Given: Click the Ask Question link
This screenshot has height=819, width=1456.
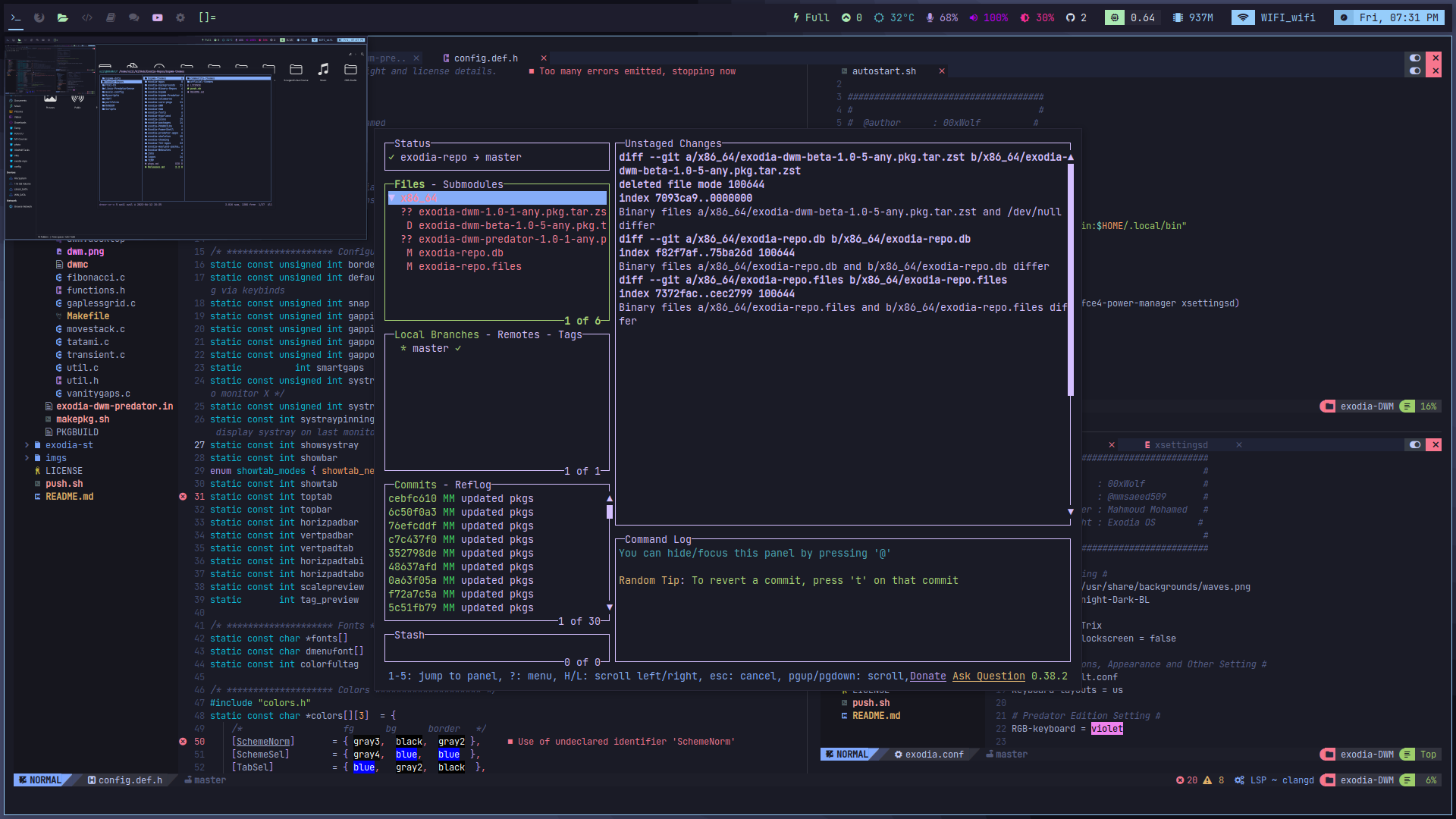Looking at the screenshot, I should coord(988,676).
